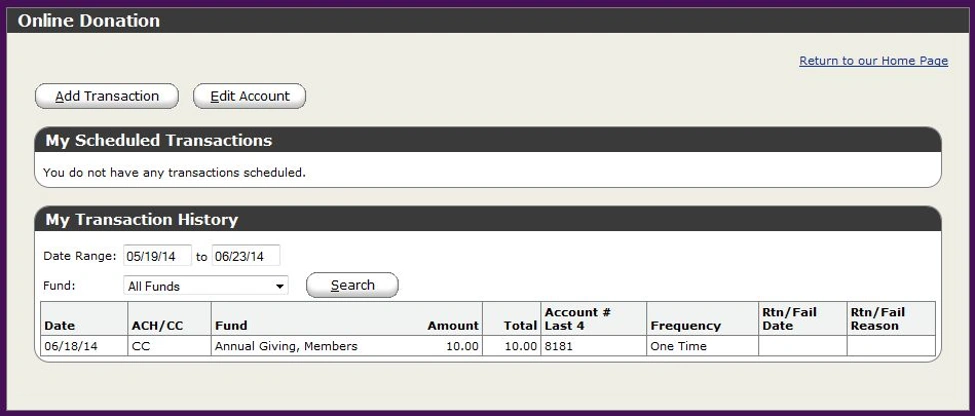This screenshot has height=416, width=977.
Task: Select the 8181 account number cell
Action: pyautogui.click(x=558, y=346)
